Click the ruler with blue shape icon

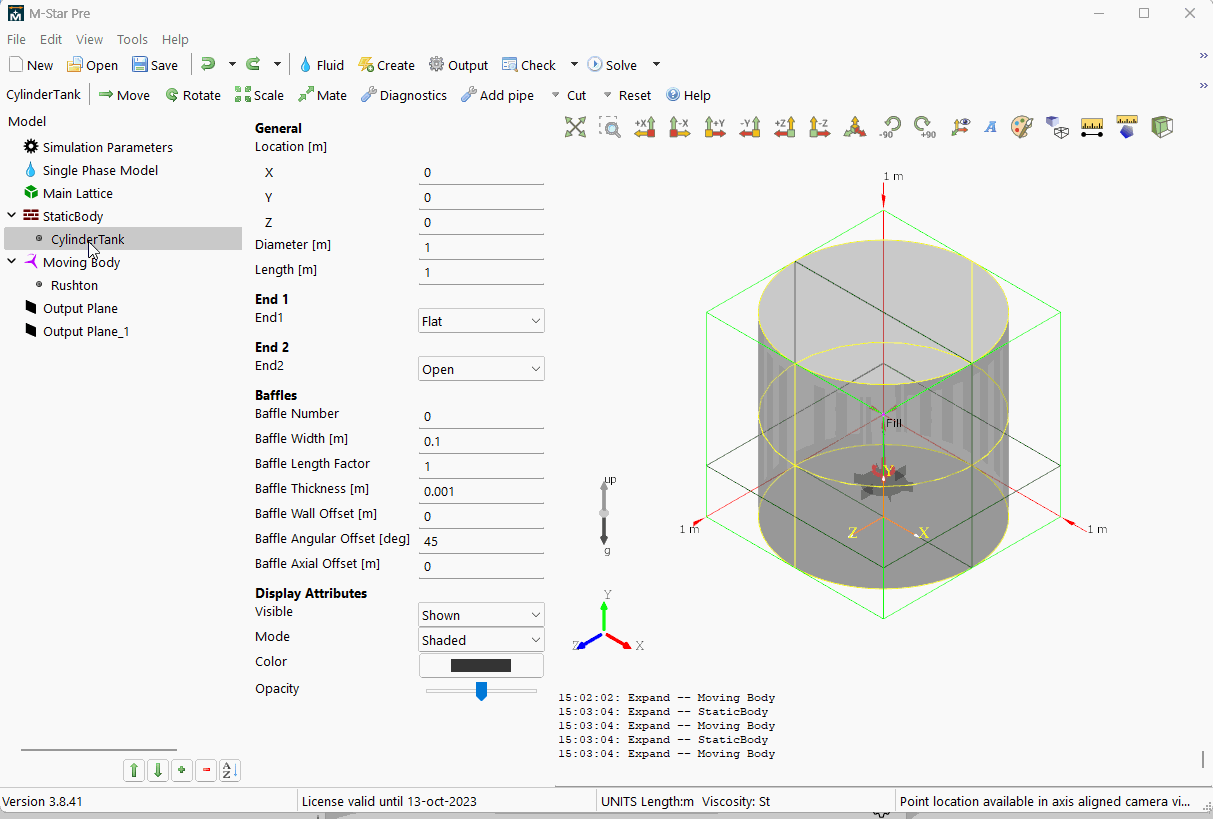pos(1127,127)
